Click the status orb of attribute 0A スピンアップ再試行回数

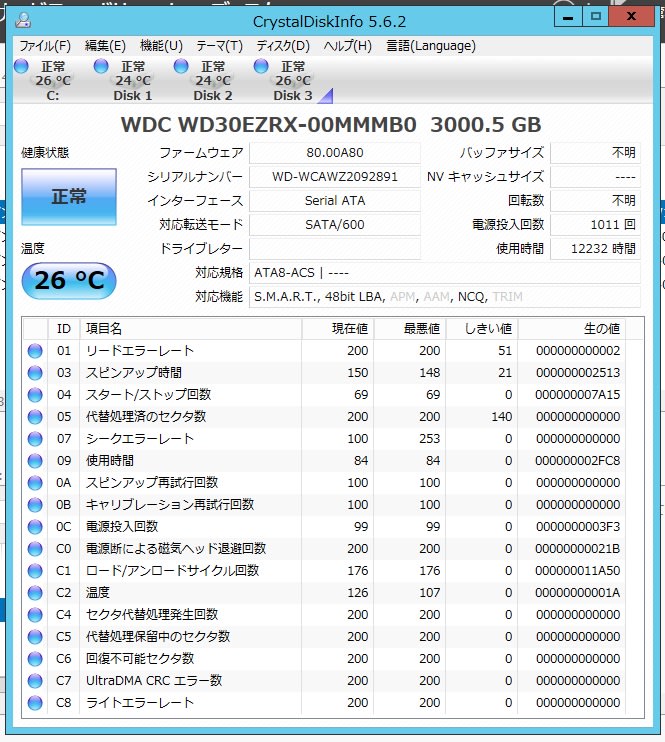coord(35,483)
